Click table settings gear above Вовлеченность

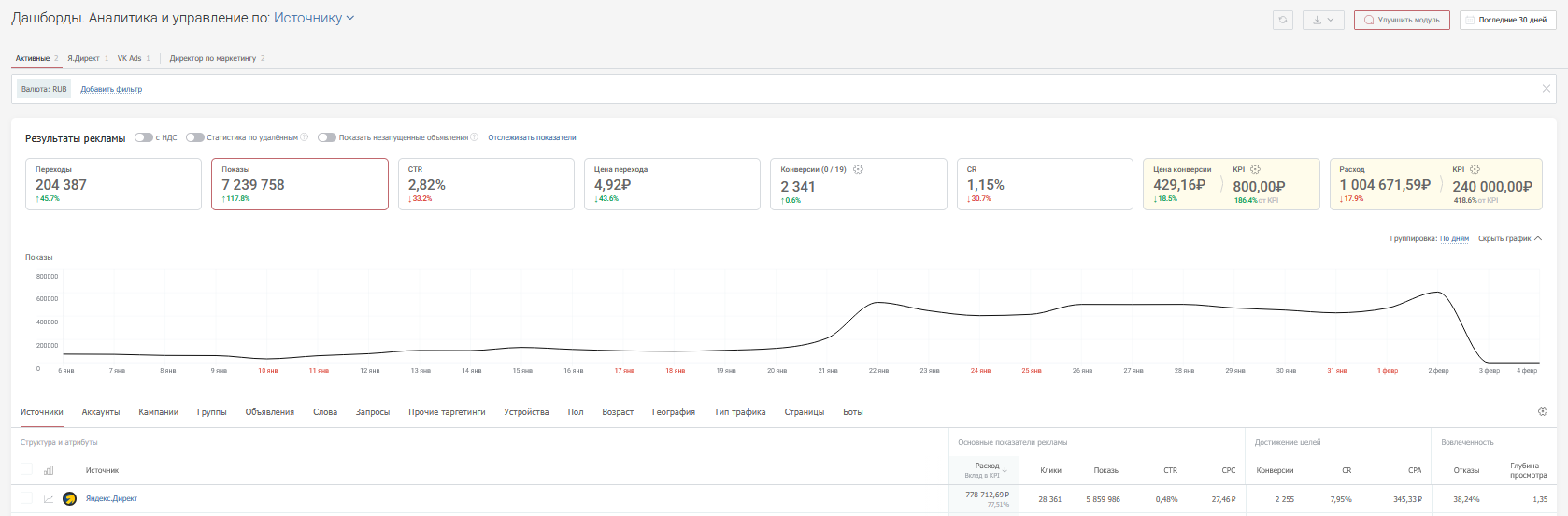pyautogui.click(x=1542, y=411)
